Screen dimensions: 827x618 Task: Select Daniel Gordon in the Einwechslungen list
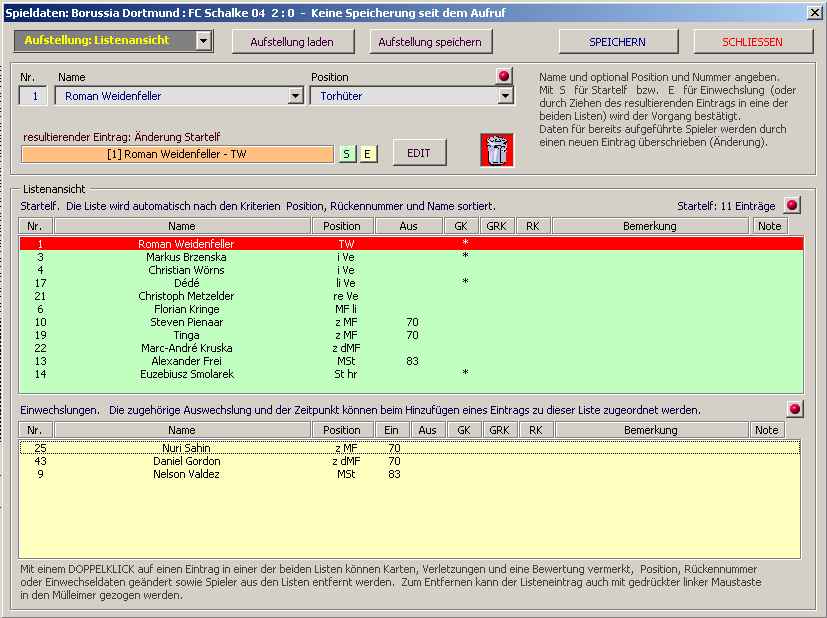tap(410, 461)
